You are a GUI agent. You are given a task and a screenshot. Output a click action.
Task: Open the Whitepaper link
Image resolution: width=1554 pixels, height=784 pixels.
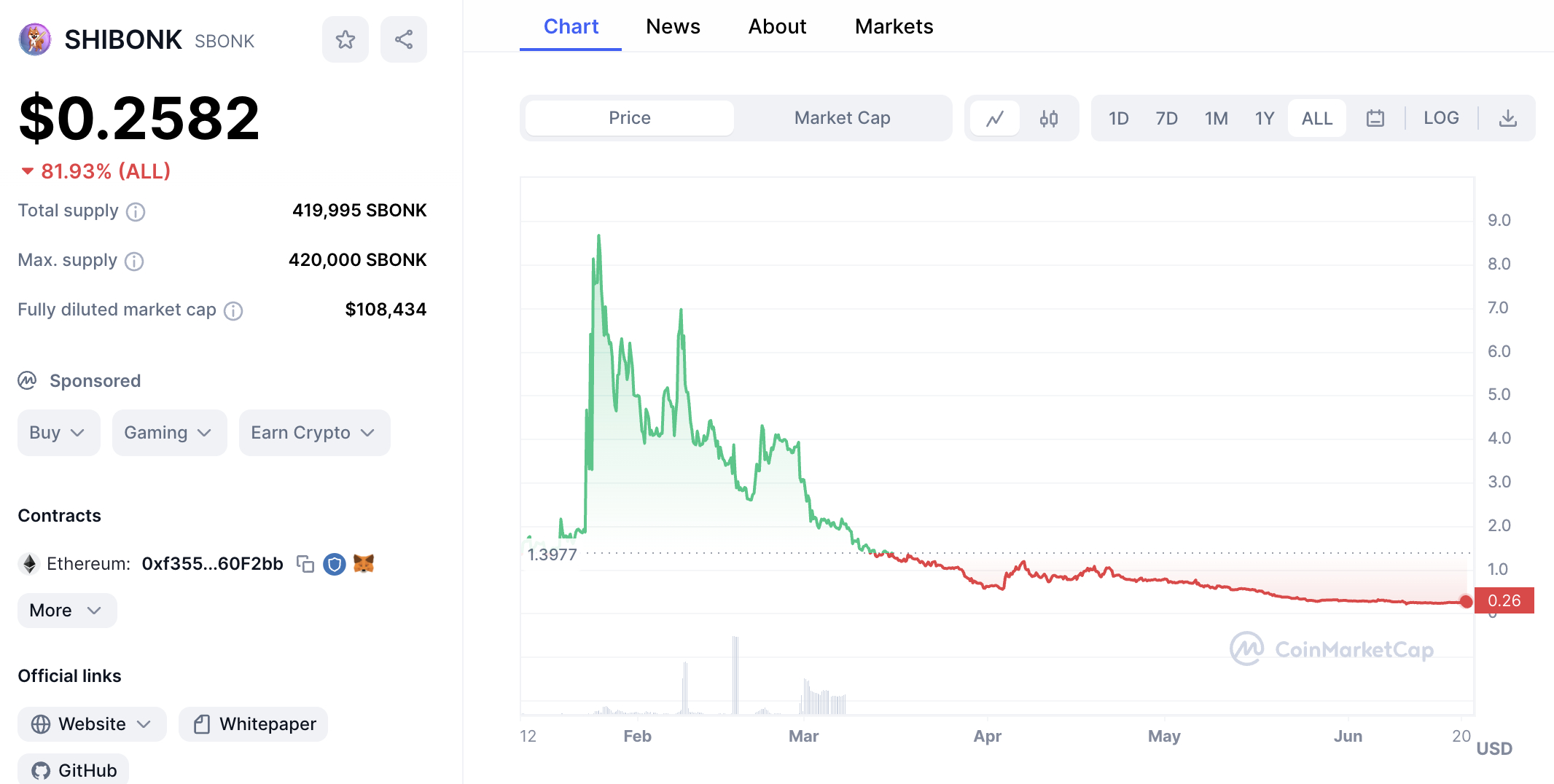coord(253,724)
